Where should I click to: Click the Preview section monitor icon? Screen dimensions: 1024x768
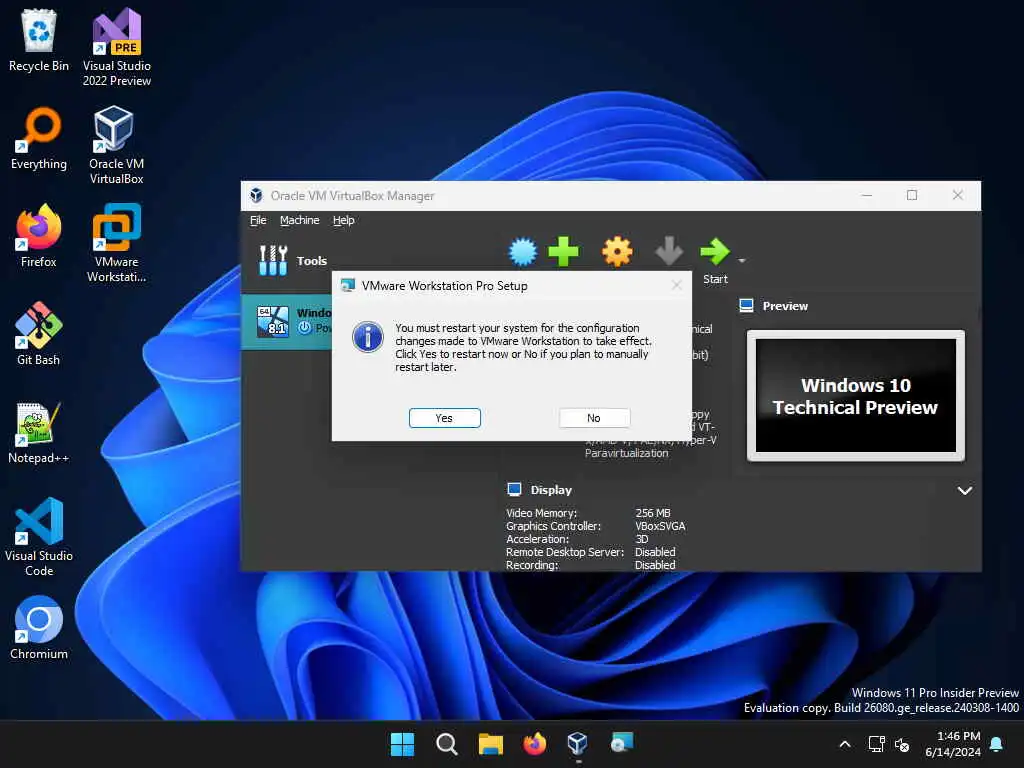(746, 306)
